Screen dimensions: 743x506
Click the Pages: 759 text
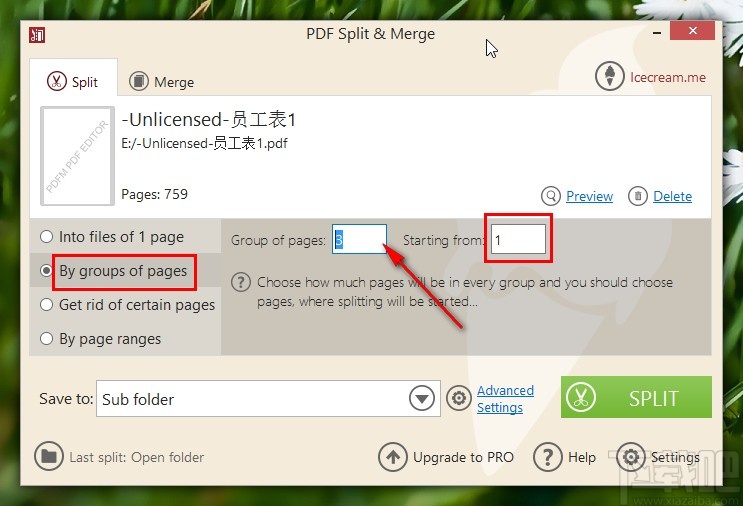tap(154, 194)
